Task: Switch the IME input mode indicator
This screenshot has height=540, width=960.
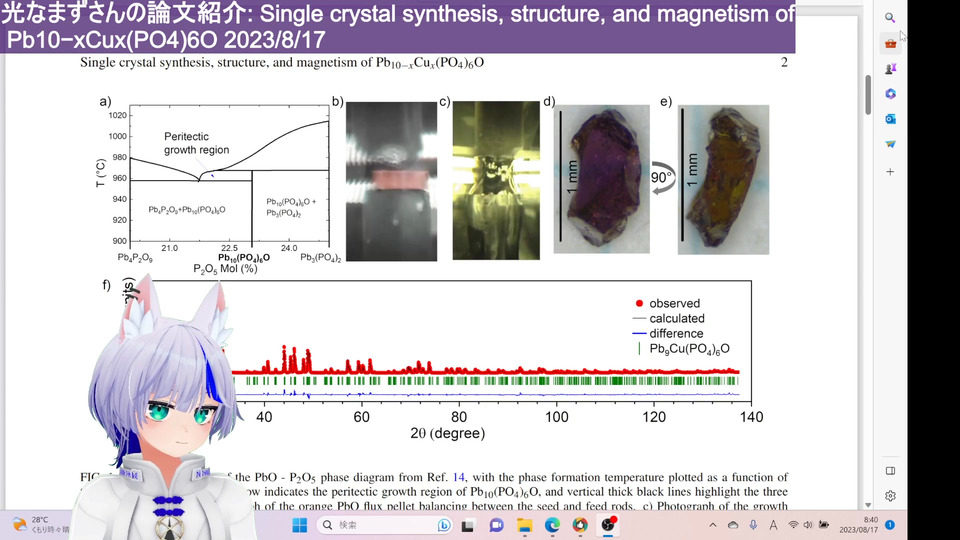Action: pyautogui.click(x=773, y=525)
